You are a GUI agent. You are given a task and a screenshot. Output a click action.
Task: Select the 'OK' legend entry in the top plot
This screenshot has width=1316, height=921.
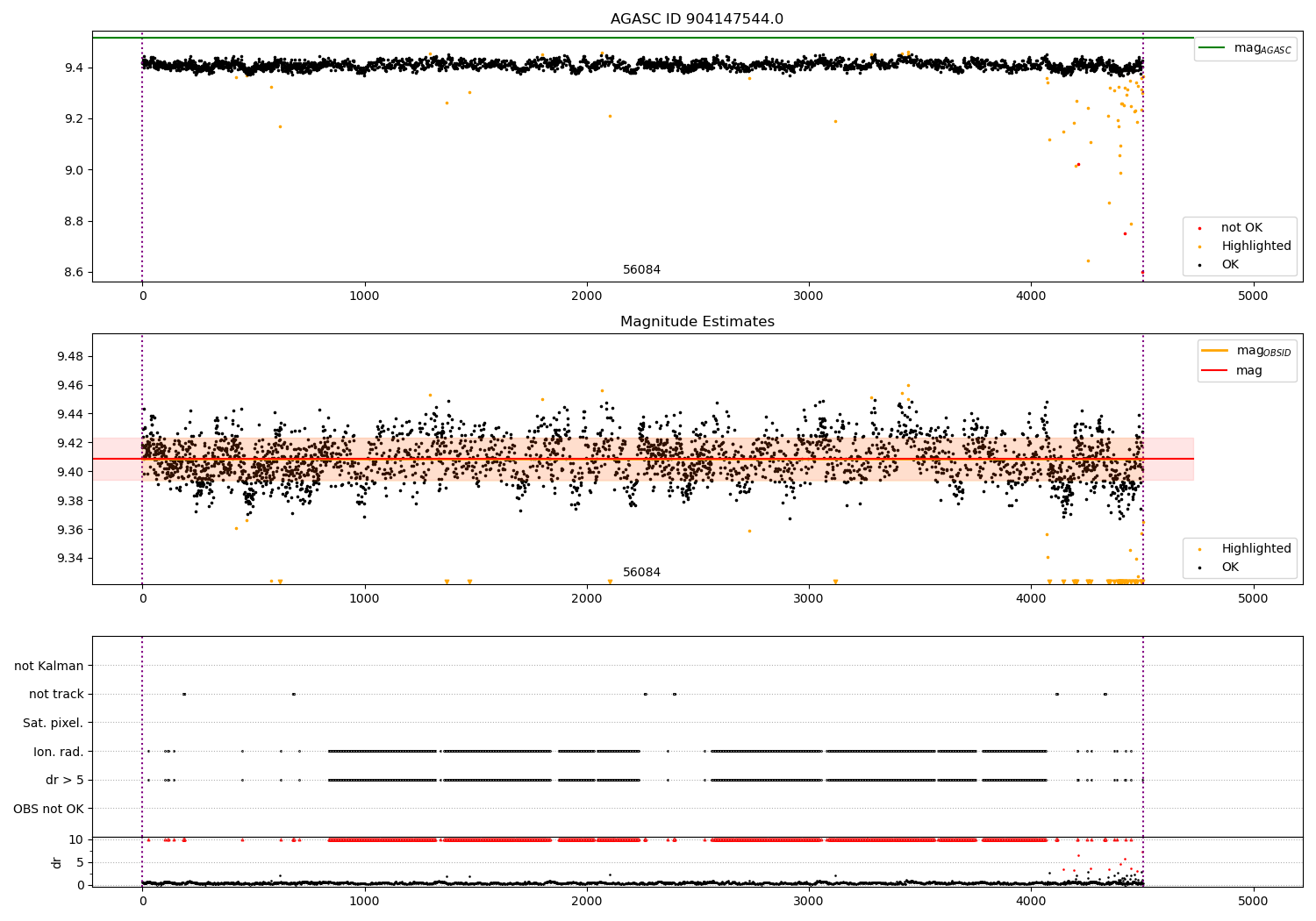(x=1230, y=265)
